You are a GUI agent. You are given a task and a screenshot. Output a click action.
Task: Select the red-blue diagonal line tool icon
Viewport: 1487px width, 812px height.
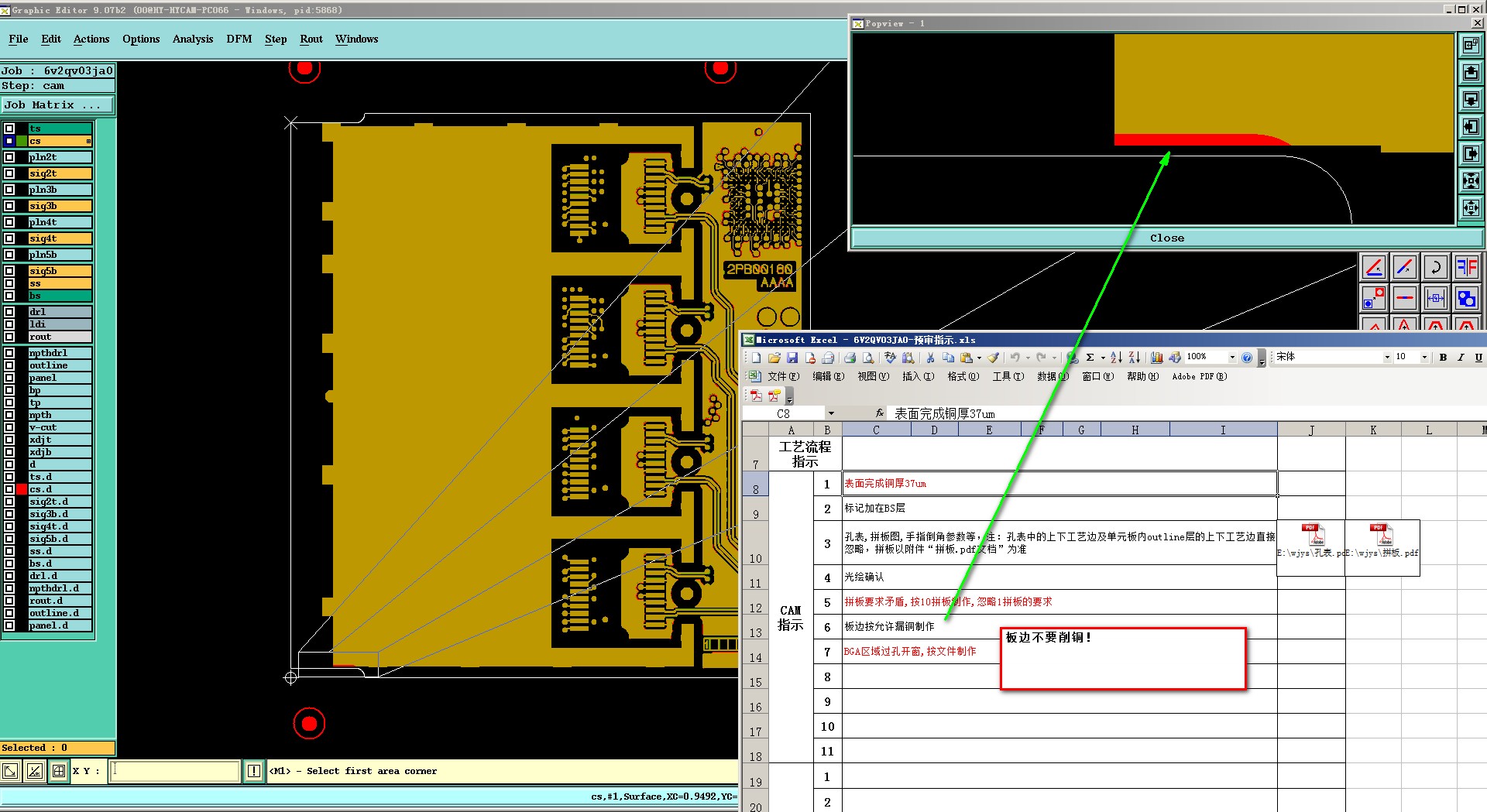(x=1405, y=268)
